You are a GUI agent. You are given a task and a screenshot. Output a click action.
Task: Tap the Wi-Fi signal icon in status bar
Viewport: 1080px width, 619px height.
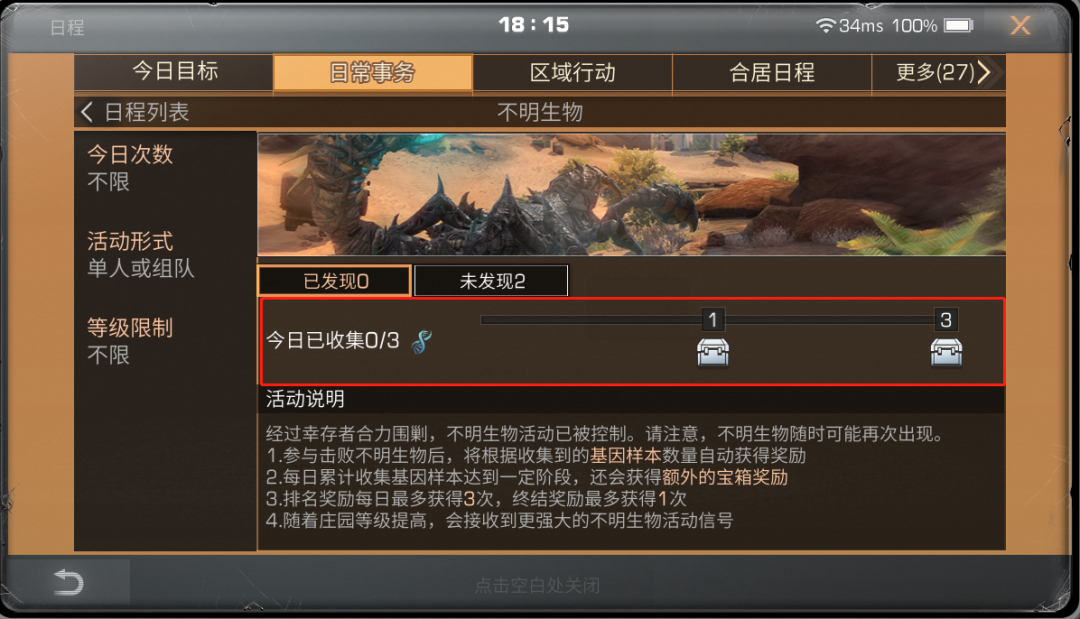pos(825,25)
